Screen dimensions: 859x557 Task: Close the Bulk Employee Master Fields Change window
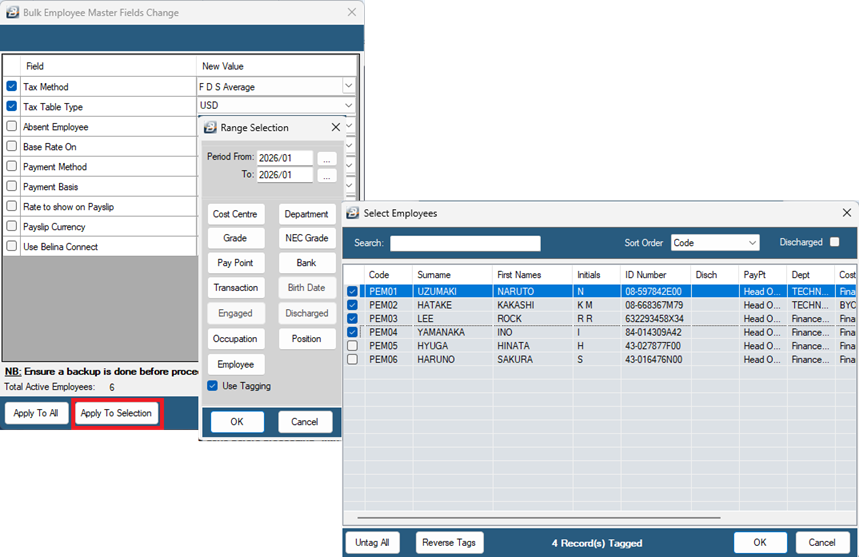click(x=352, y=12)
